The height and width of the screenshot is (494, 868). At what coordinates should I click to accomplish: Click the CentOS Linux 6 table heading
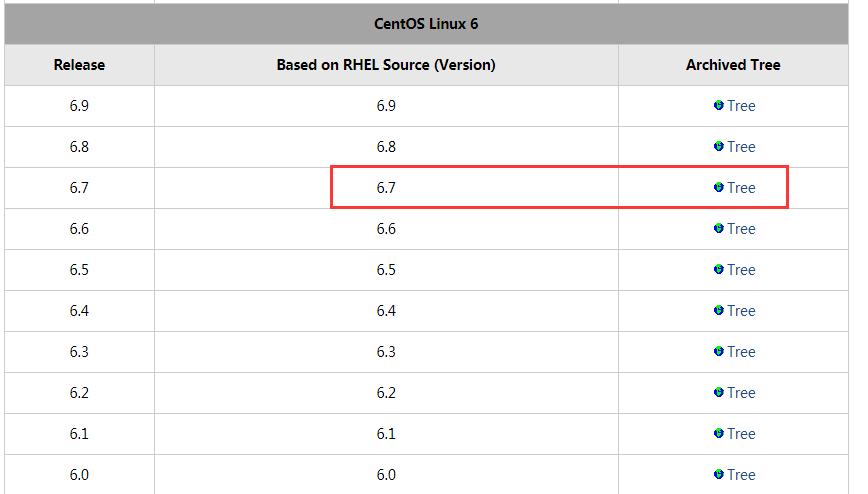[426, 24]
